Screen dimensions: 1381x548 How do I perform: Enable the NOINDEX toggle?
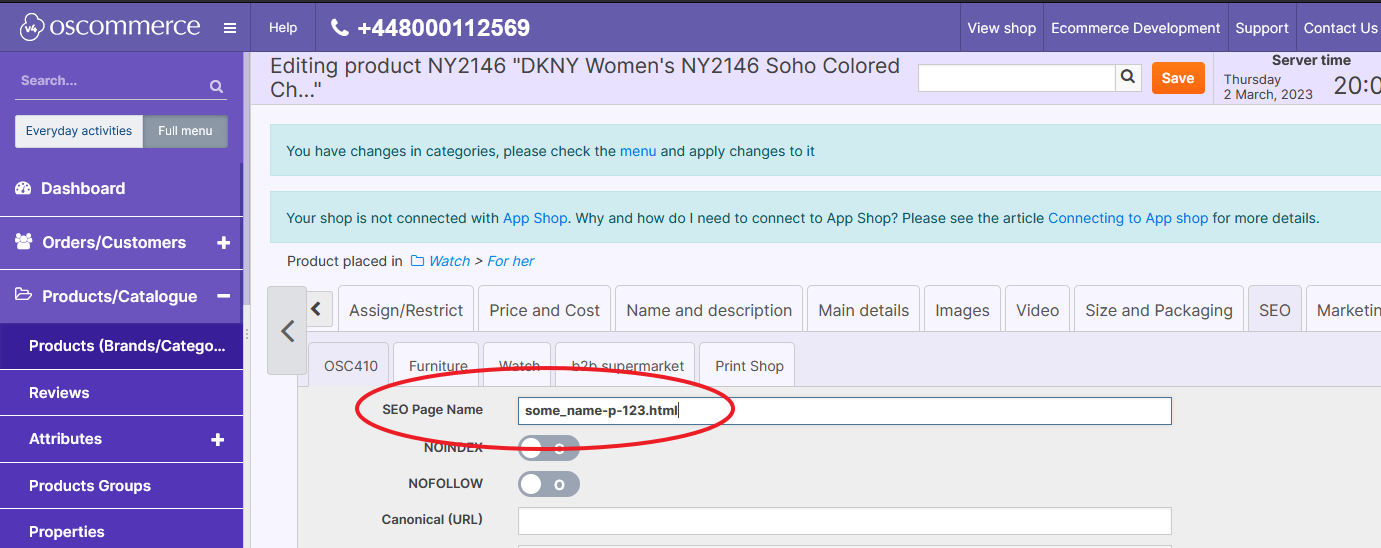pyautogui.click(x=548, y=448)
